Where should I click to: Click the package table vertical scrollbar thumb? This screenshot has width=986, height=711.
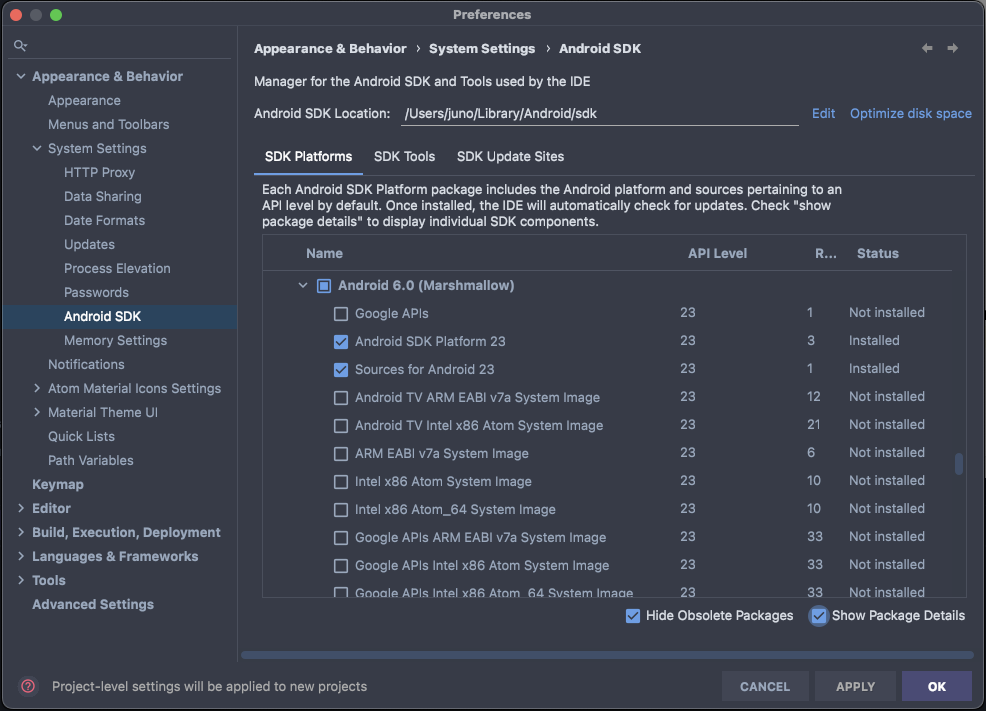(x=958, y=464)
